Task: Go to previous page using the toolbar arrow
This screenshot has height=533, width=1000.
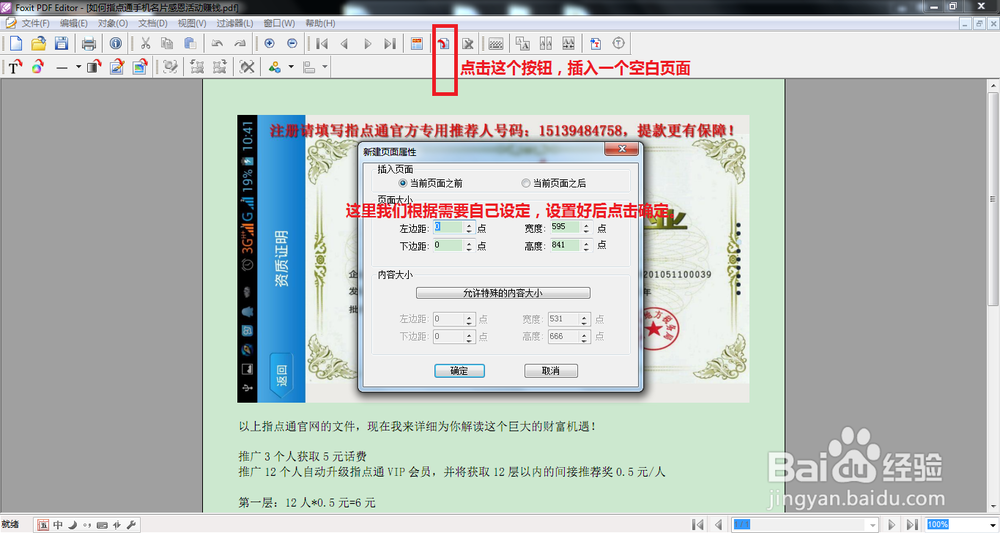Action: click(x=344, y=43)
